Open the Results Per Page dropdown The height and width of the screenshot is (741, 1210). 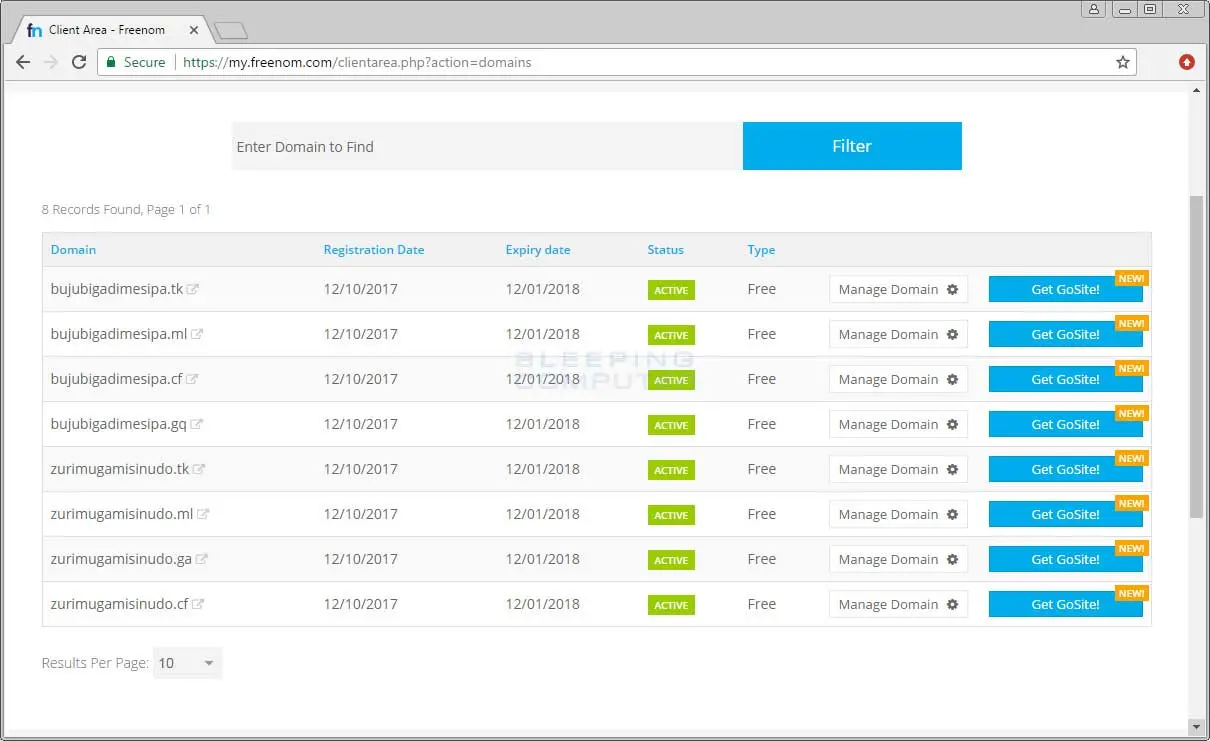(187, 663)
